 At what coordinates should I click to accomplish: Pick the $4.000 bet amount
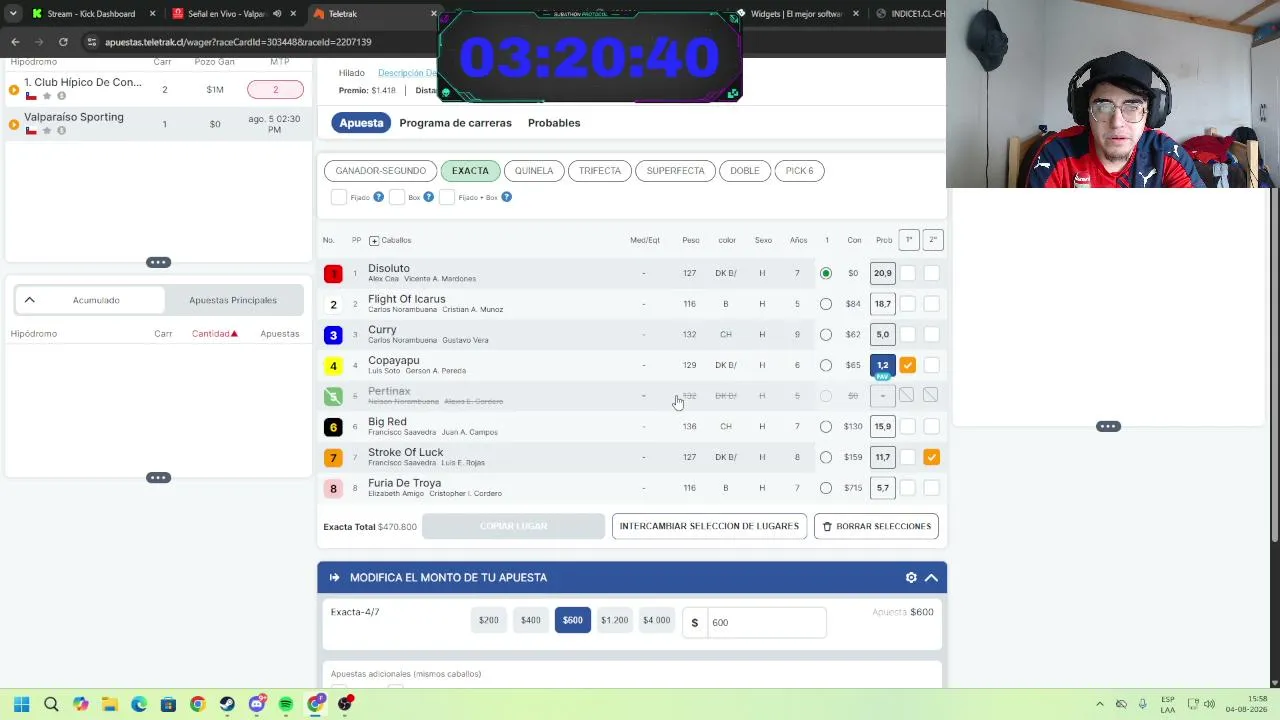click(657, 620)
